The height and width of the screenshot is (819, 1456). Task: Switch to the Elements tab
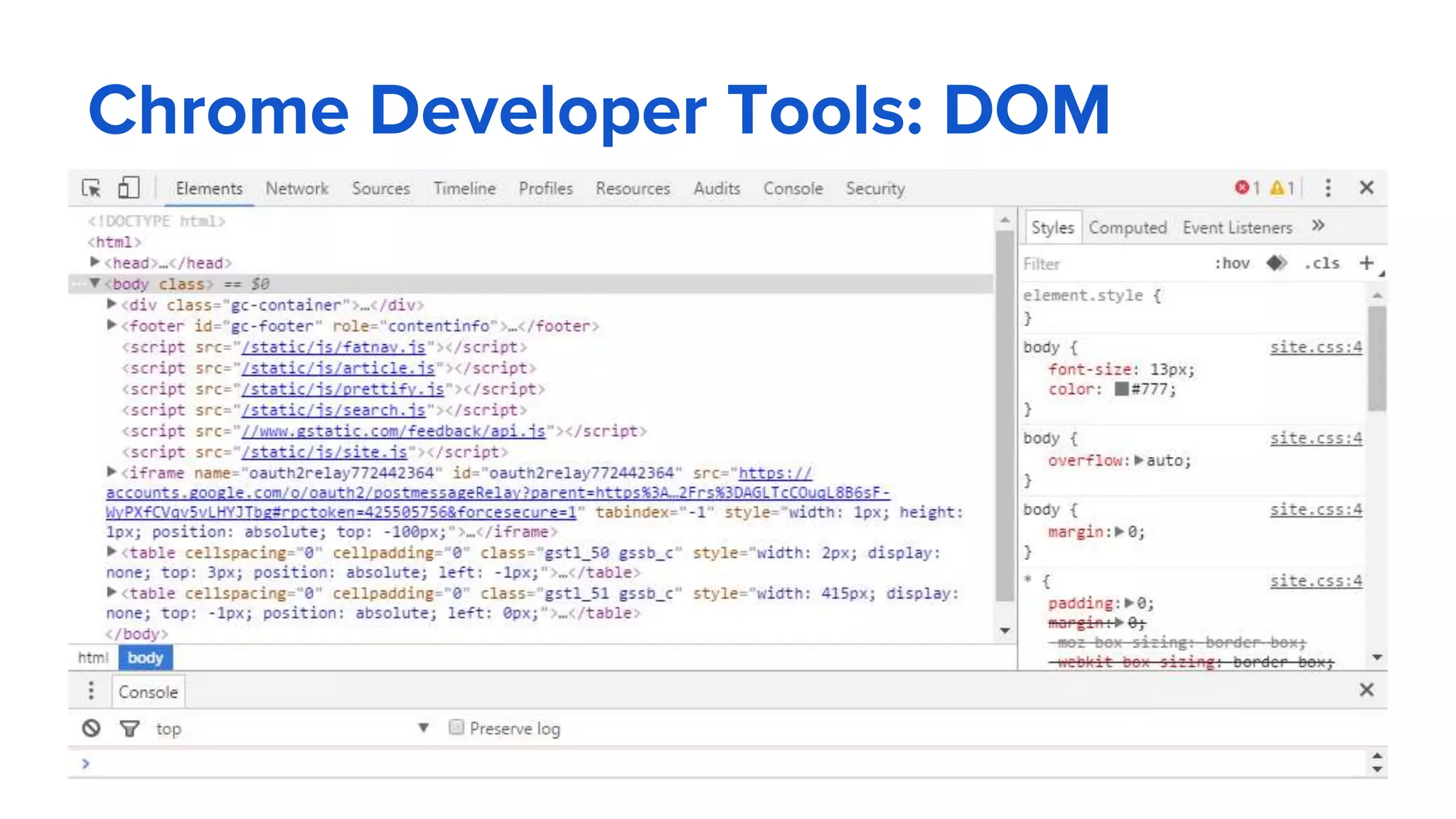tap(209, 188)
